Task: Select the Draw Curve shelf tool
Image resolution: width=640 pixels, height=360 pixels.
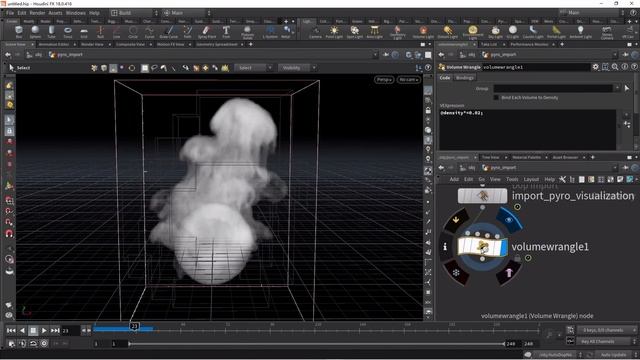Action: pos(169,32)
